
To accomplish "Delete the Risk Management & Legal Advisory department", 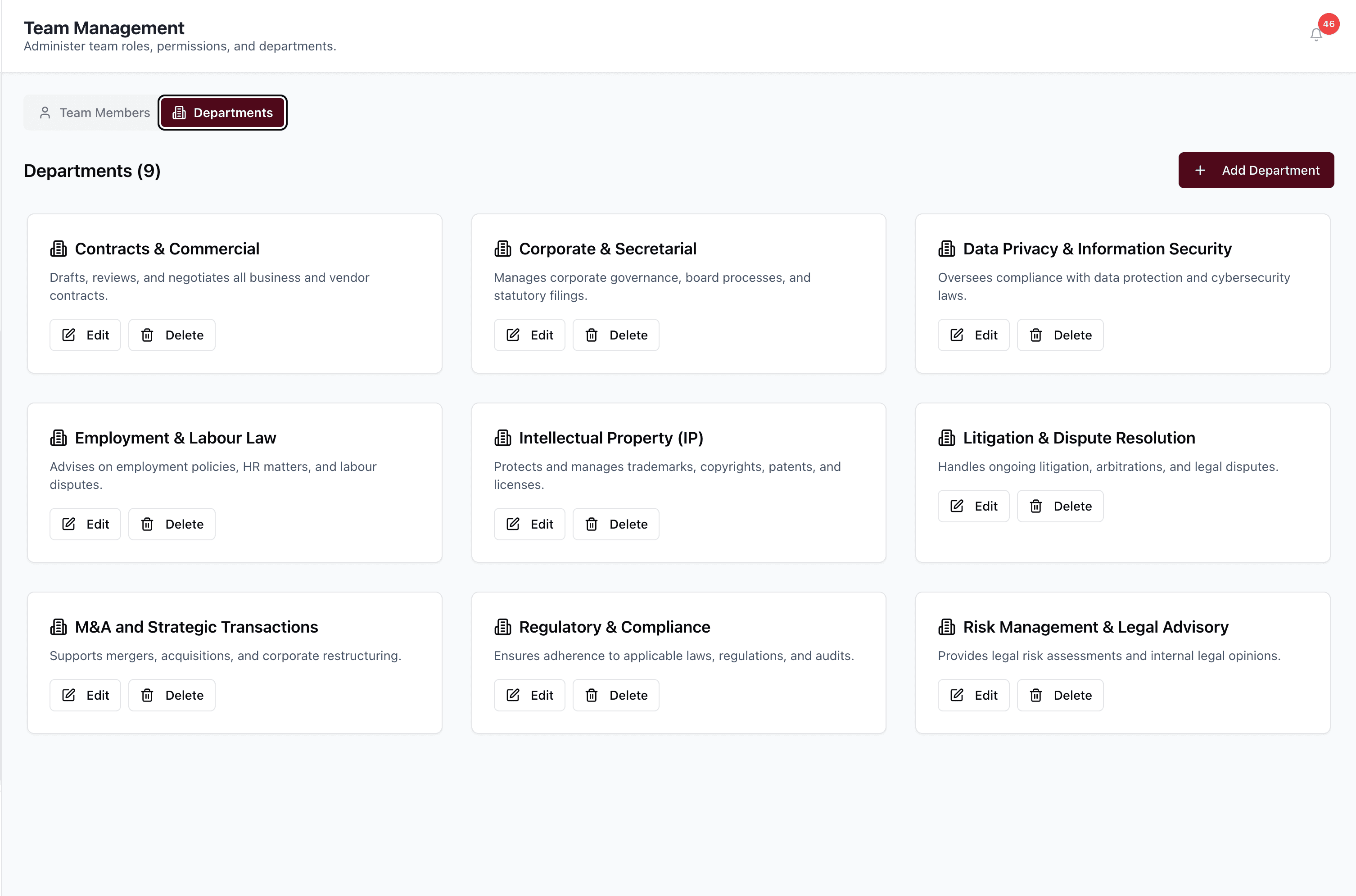I will [x=1060, y=695].
